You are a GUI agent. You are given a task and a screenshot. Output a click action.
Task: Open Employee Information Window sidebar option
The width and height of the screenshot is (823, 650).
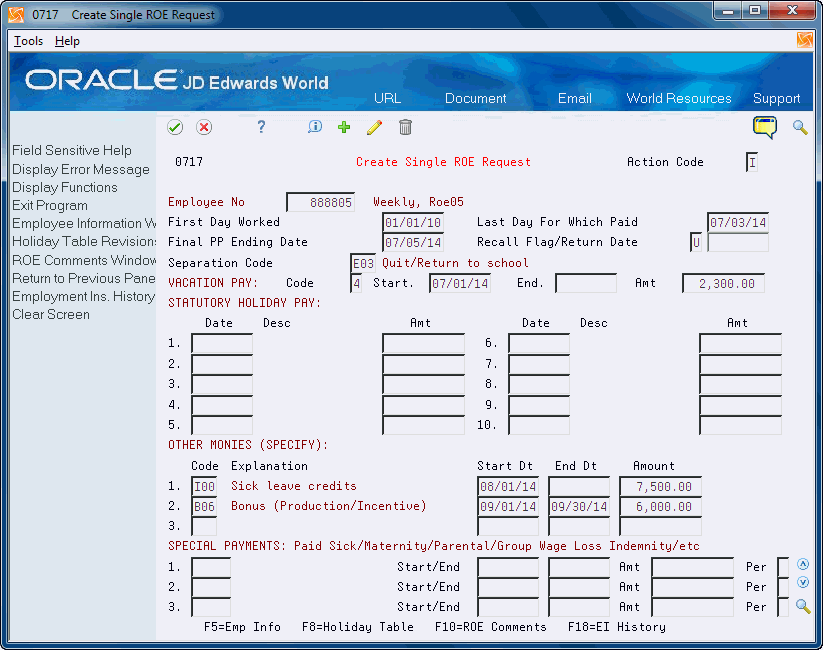(84, 224)
